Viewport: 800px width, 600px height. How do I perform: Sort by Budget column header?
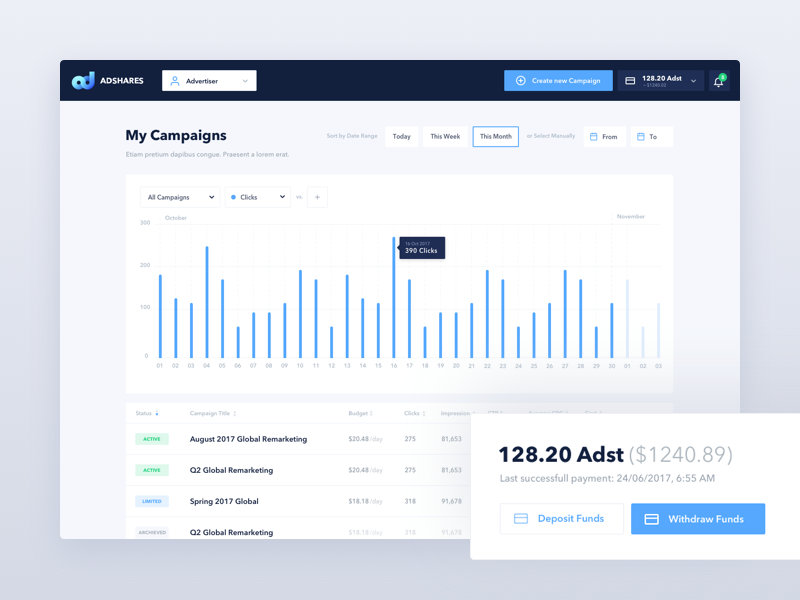(x=359, y=413)
